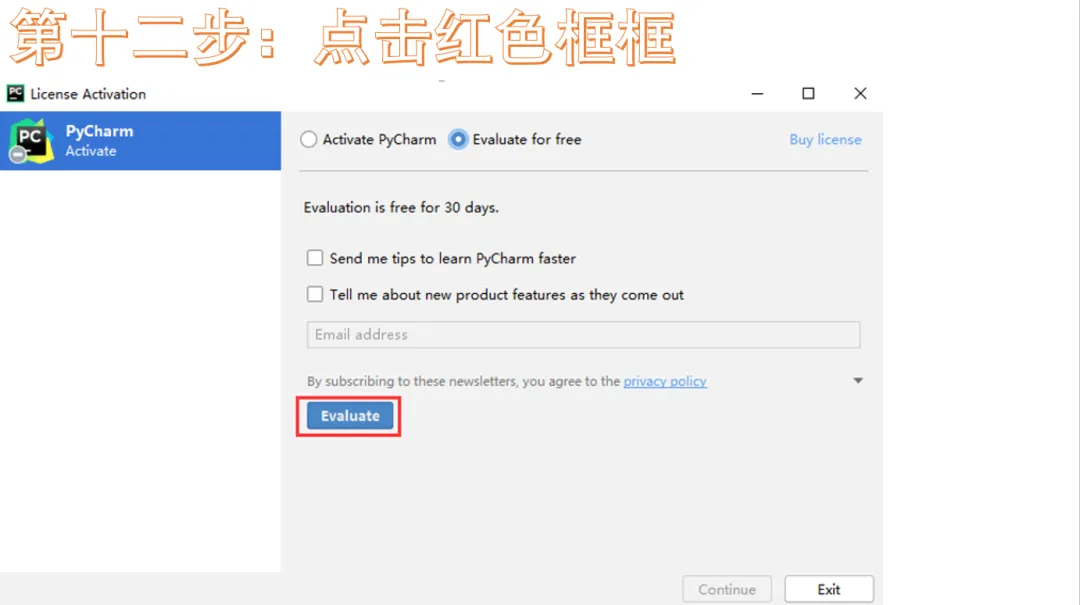Select the Activate PyCharm radio button
Image resolution: width=1080 pixels, height=605 pixels.
pyautogui.click(x=309, y=139)
